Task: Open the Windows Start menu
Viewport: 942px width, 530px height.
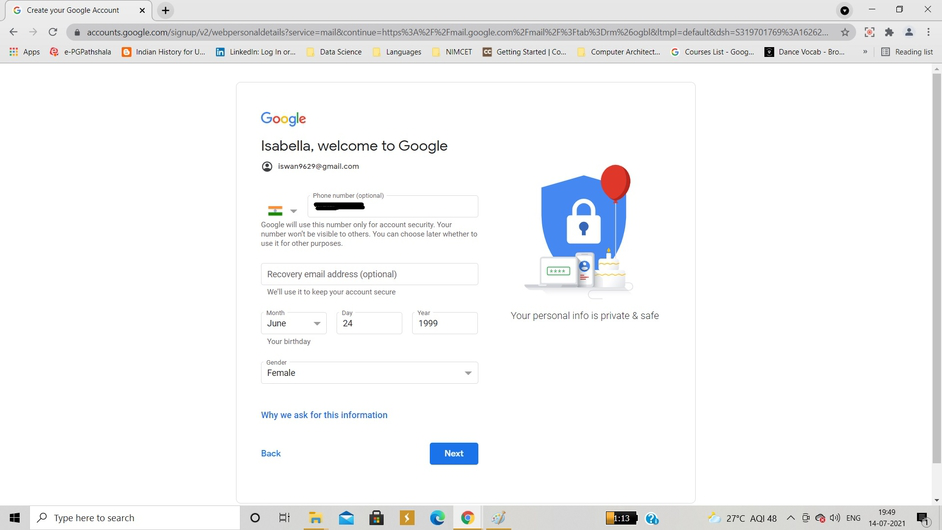Action: pyautogui.click(x=14, y=517)
